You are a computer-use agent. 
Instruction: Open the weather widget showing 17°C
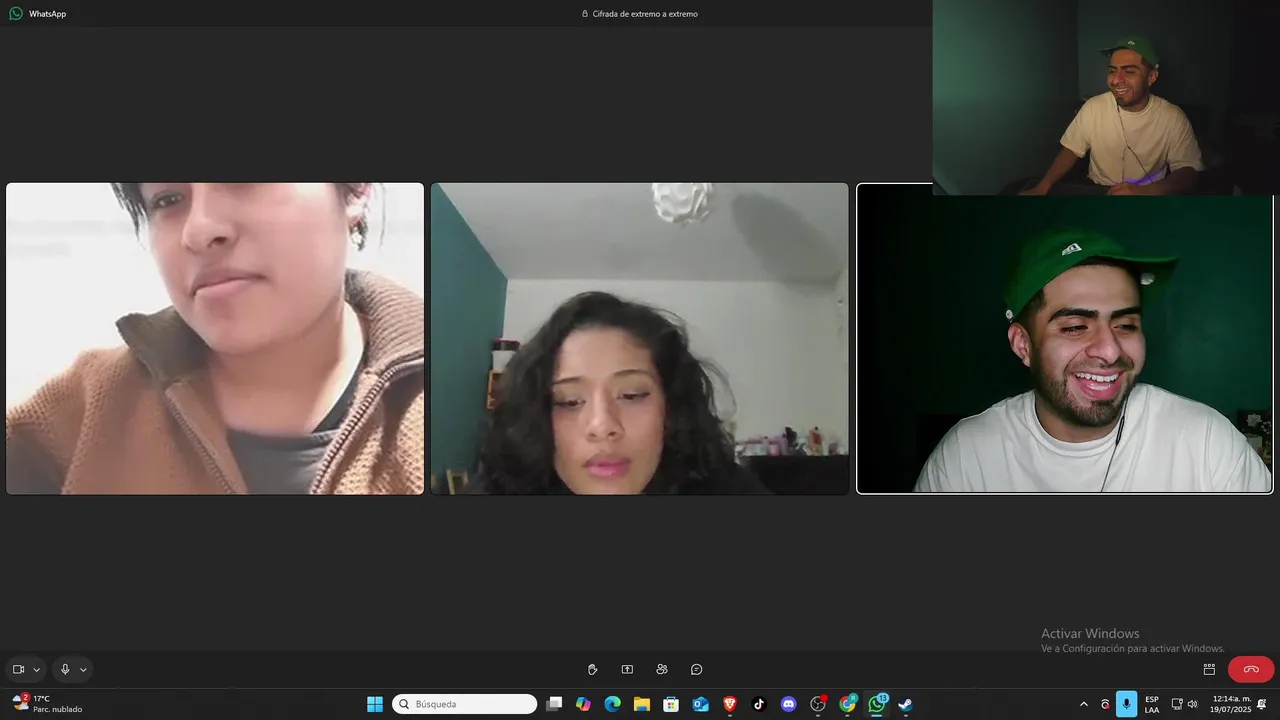coord(47,704)
